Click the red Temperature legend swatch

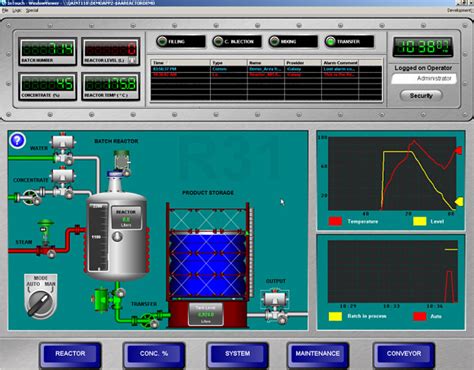click(x=335, y=221)
